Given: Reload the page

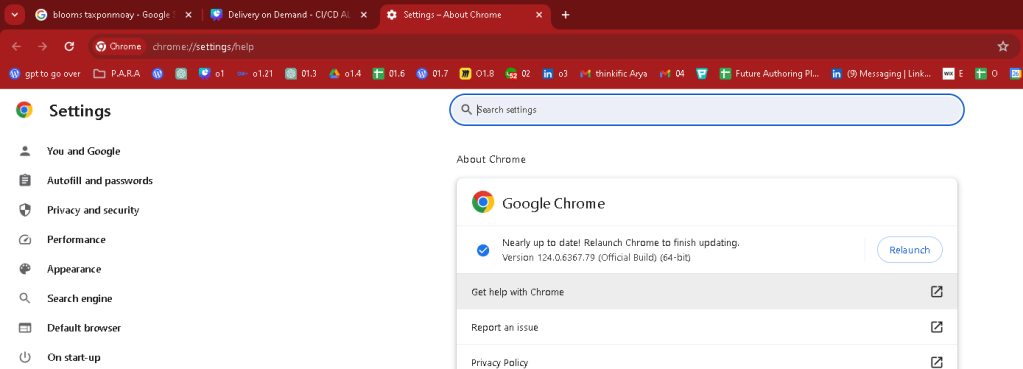Looking at the screenshot, I should [x=69, y=46].
